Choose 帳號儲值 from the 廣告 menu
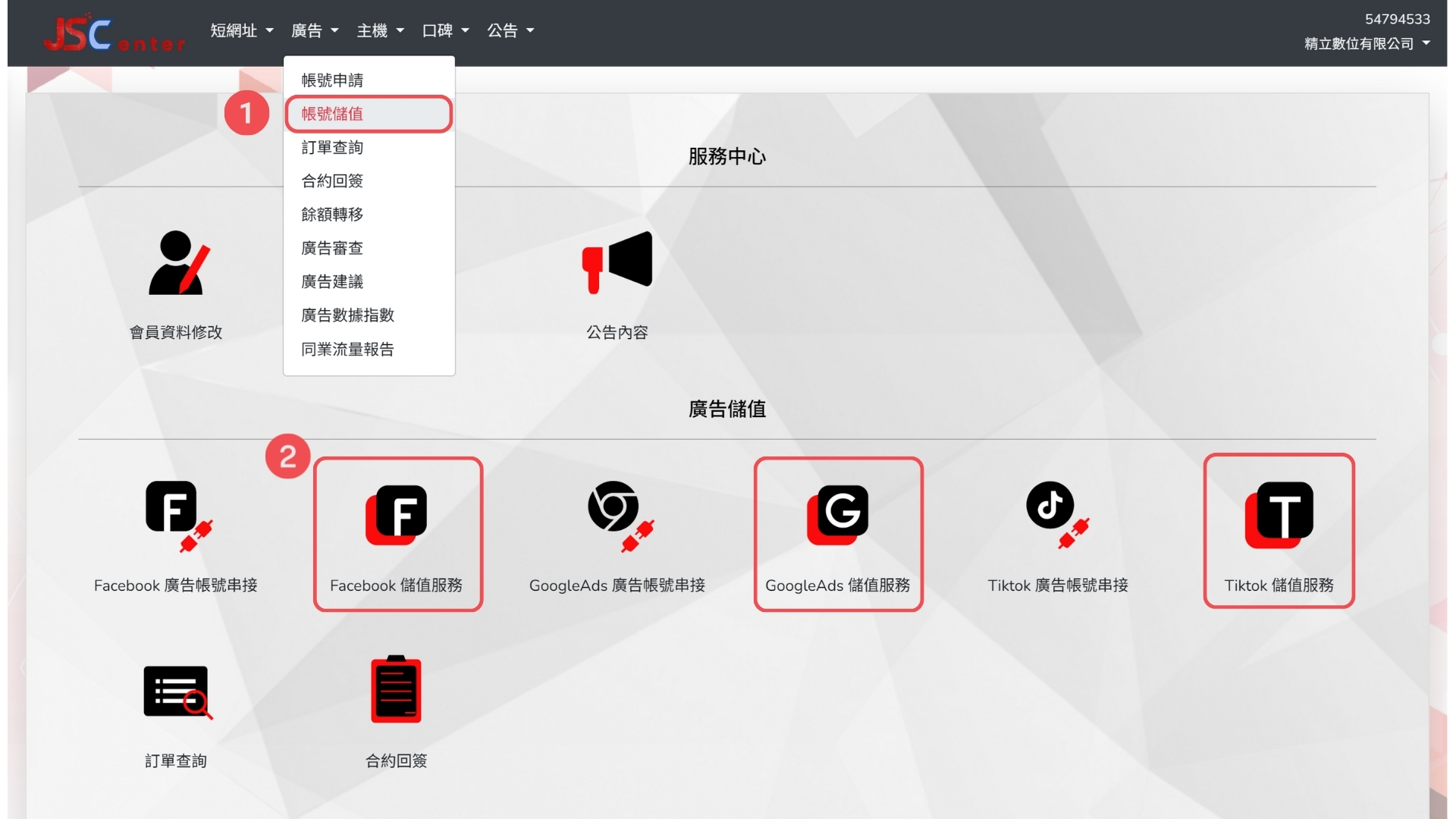Viewport: 1456px width, 819px height. (332, 114)
